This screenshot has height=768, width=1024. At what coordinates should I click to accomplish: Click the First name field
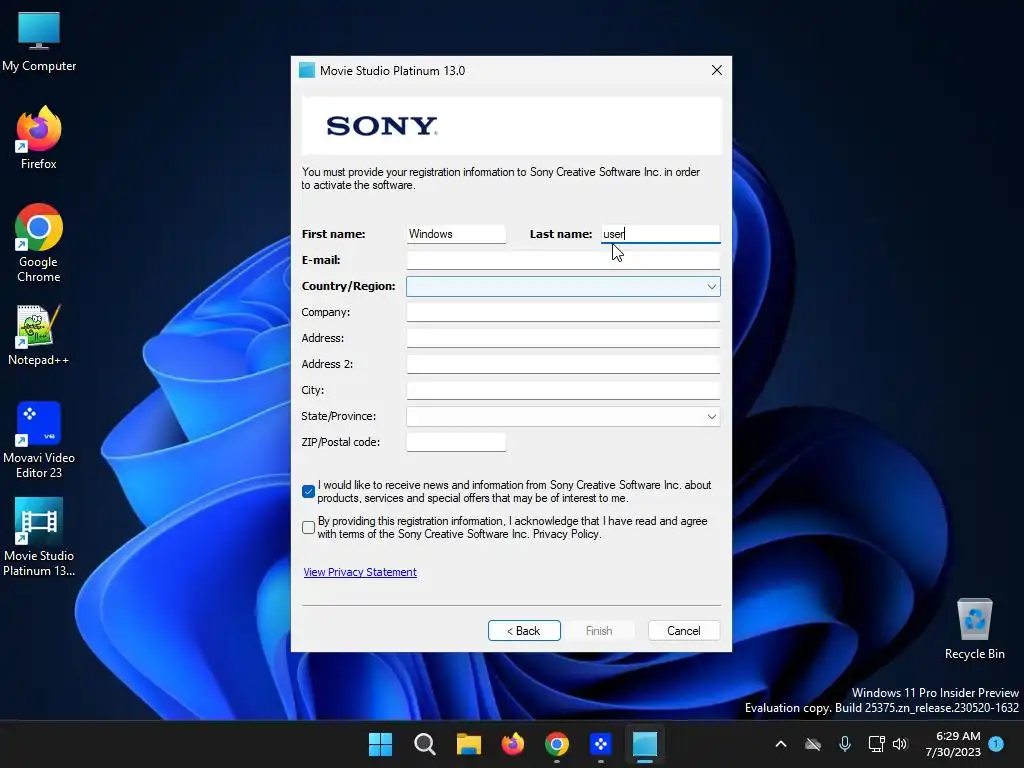tap(456, 234)
